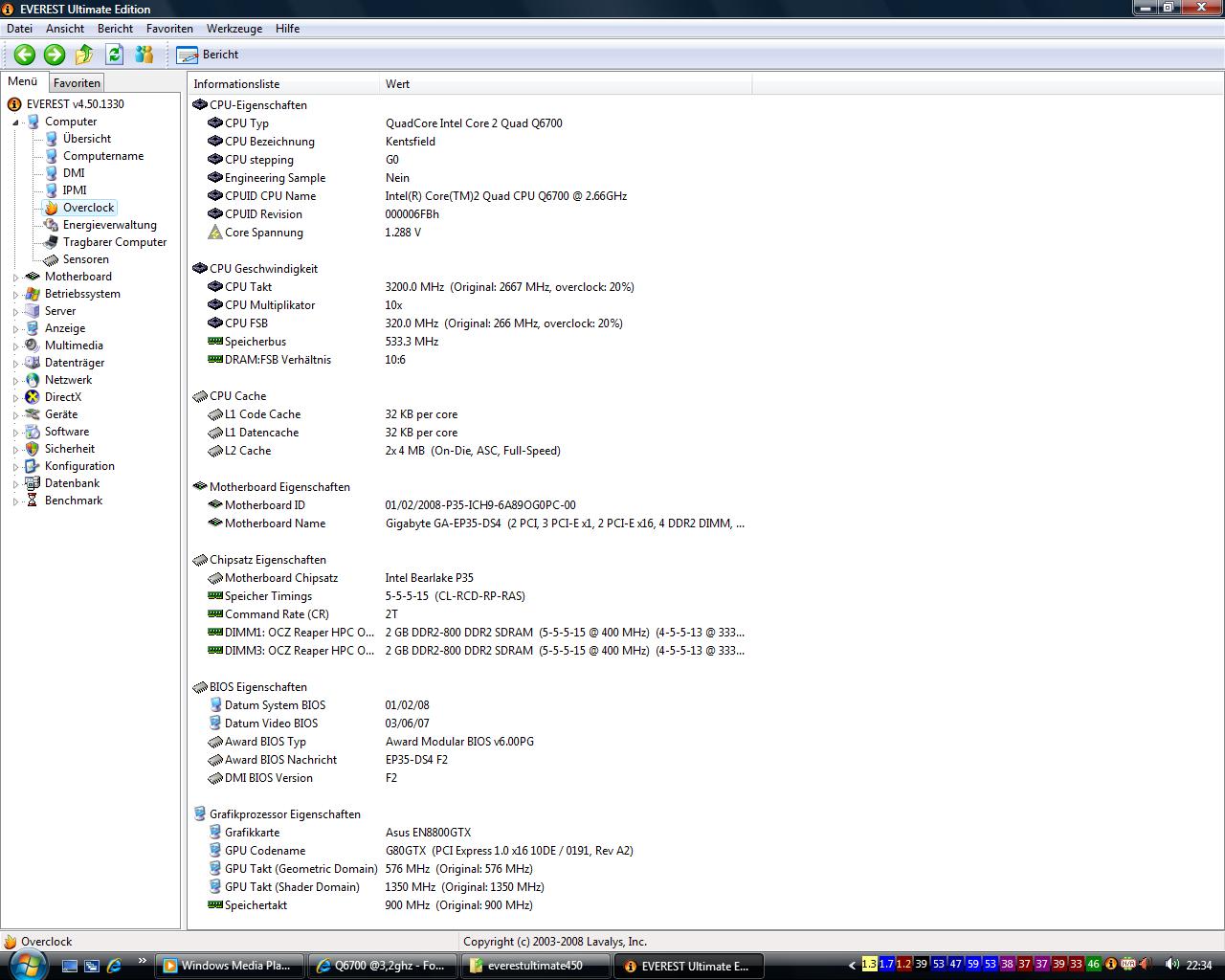This screenshot has width=1225, height=980.
Task: Click the Informationsliste column header
Action: click(x=284, y=84)
